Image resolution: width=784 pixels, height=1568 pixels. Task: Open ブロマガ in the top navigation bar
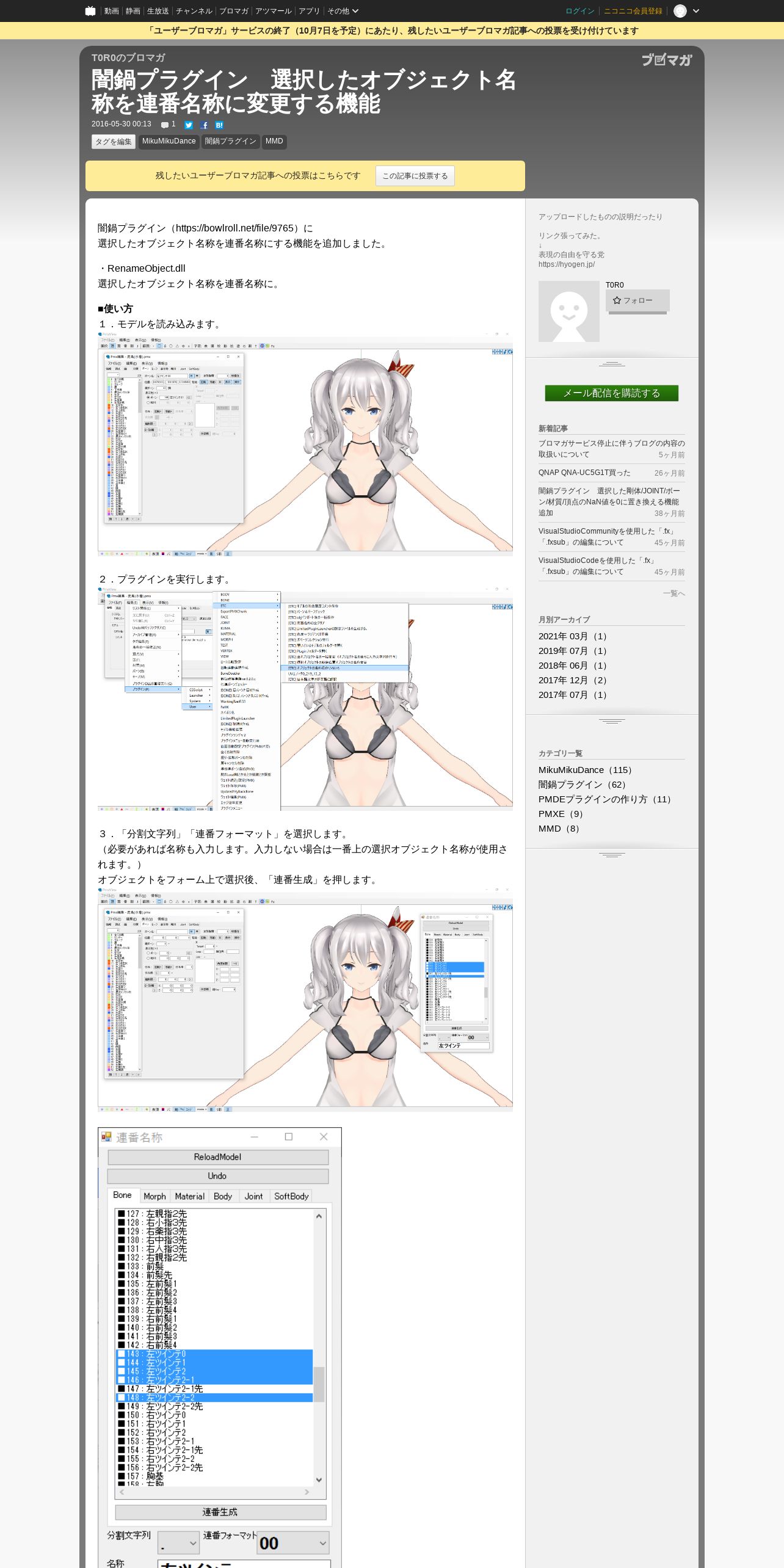pyautogui.click(x=234, y=11)
